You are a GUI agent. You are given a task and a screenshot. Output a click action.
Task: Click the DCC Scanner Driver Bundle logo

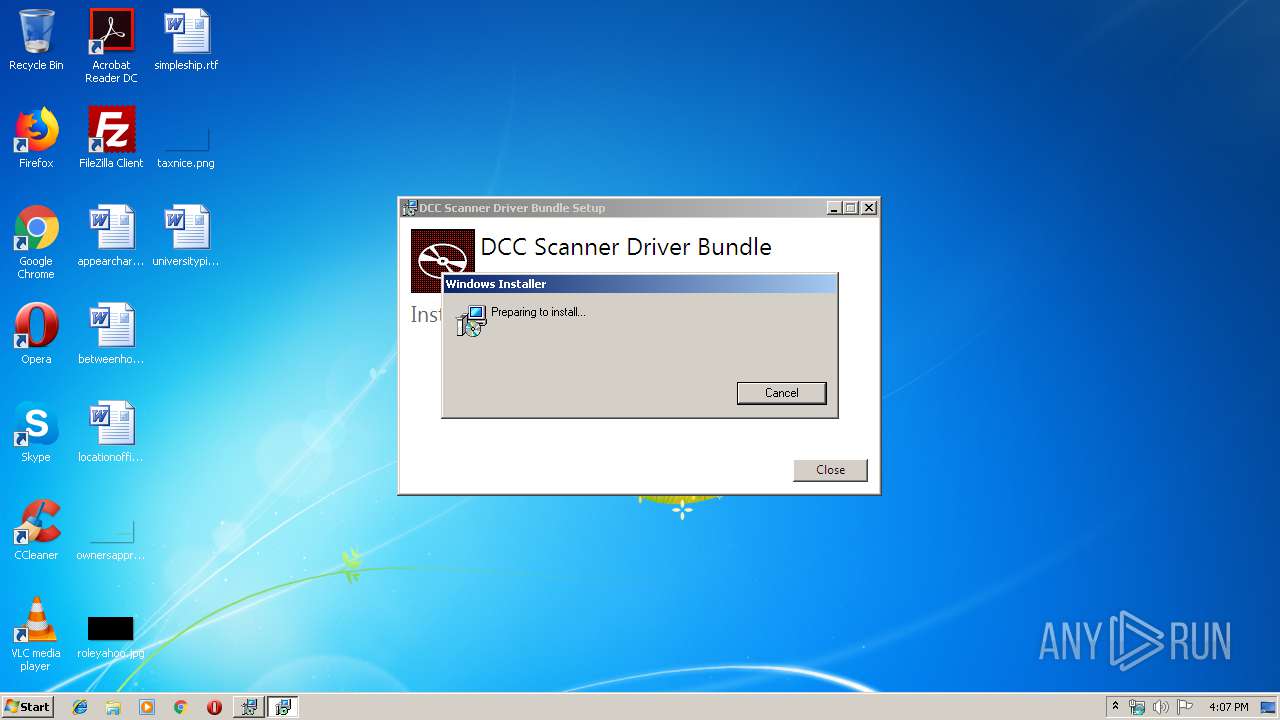443,250
